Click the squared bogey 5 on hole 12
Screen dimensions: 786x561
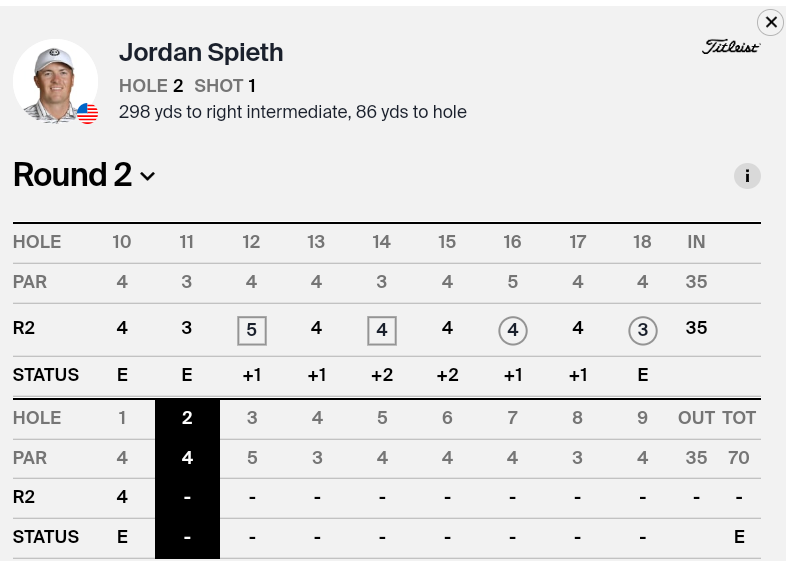tap(252, 329)
